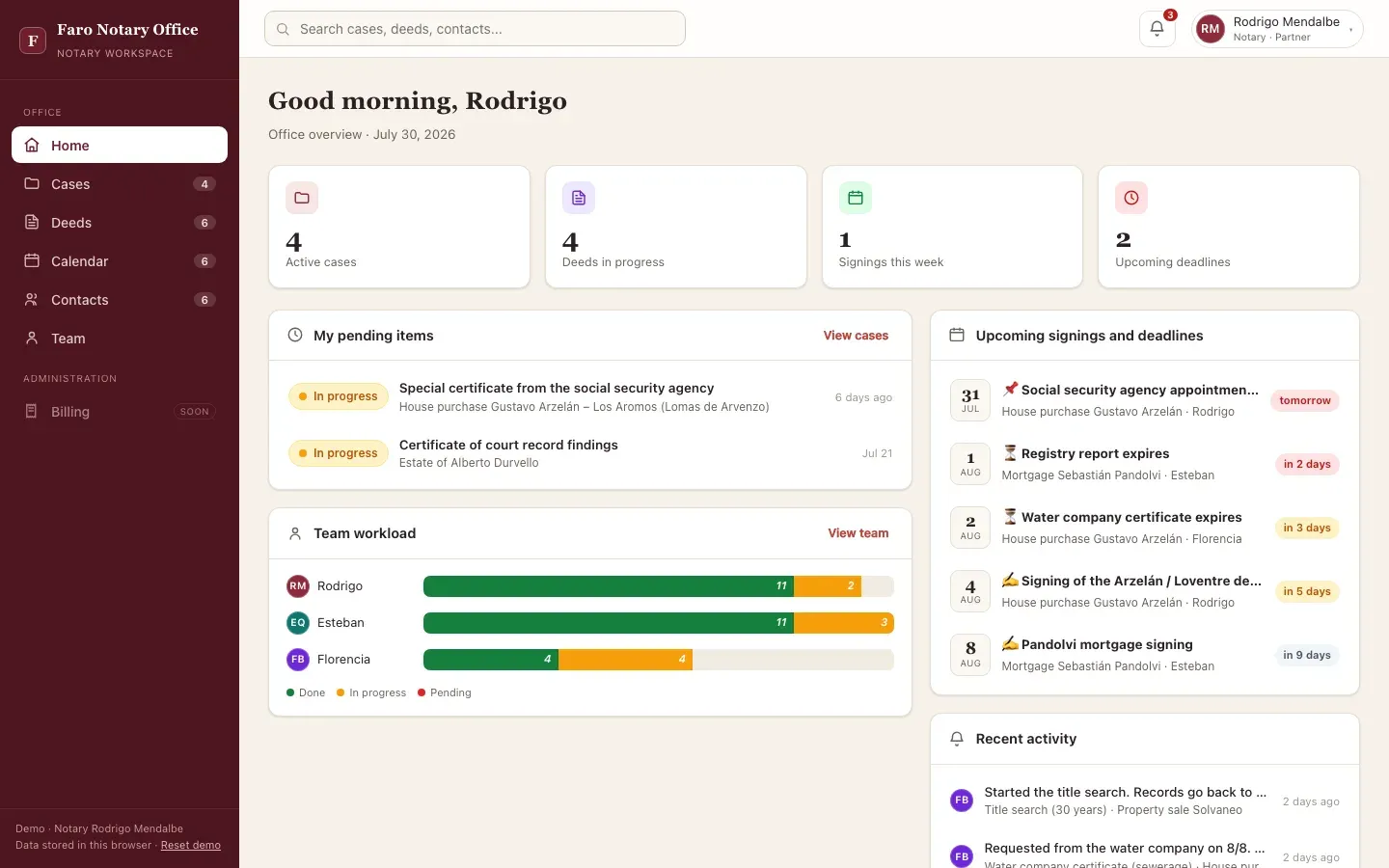Click Esteban's EQ avatar in Team workload
The height and width of the screenshot is (868, 1389).
point(298,623)
